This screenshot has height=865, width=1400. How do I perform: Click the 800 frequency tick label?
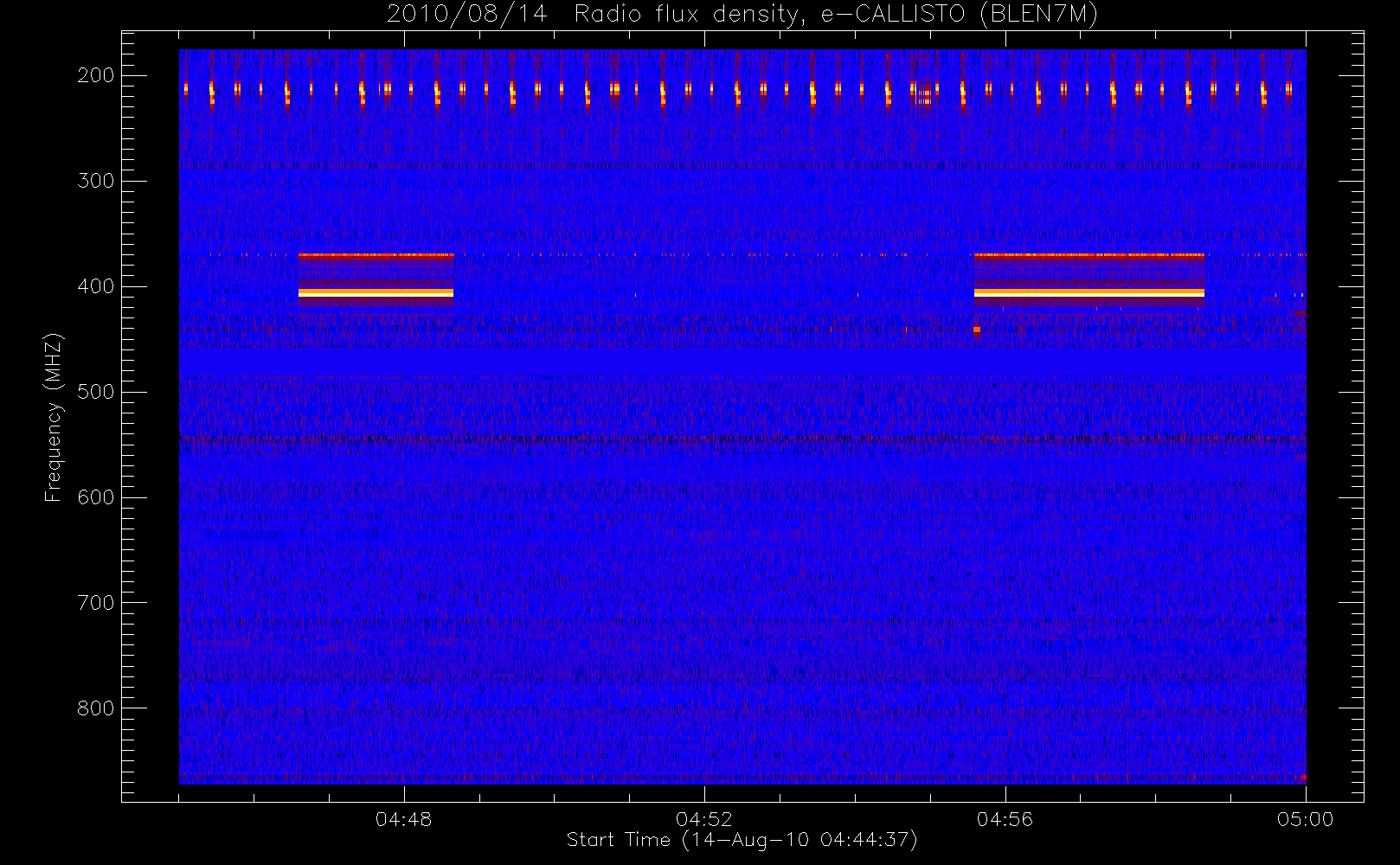(95, 708)
